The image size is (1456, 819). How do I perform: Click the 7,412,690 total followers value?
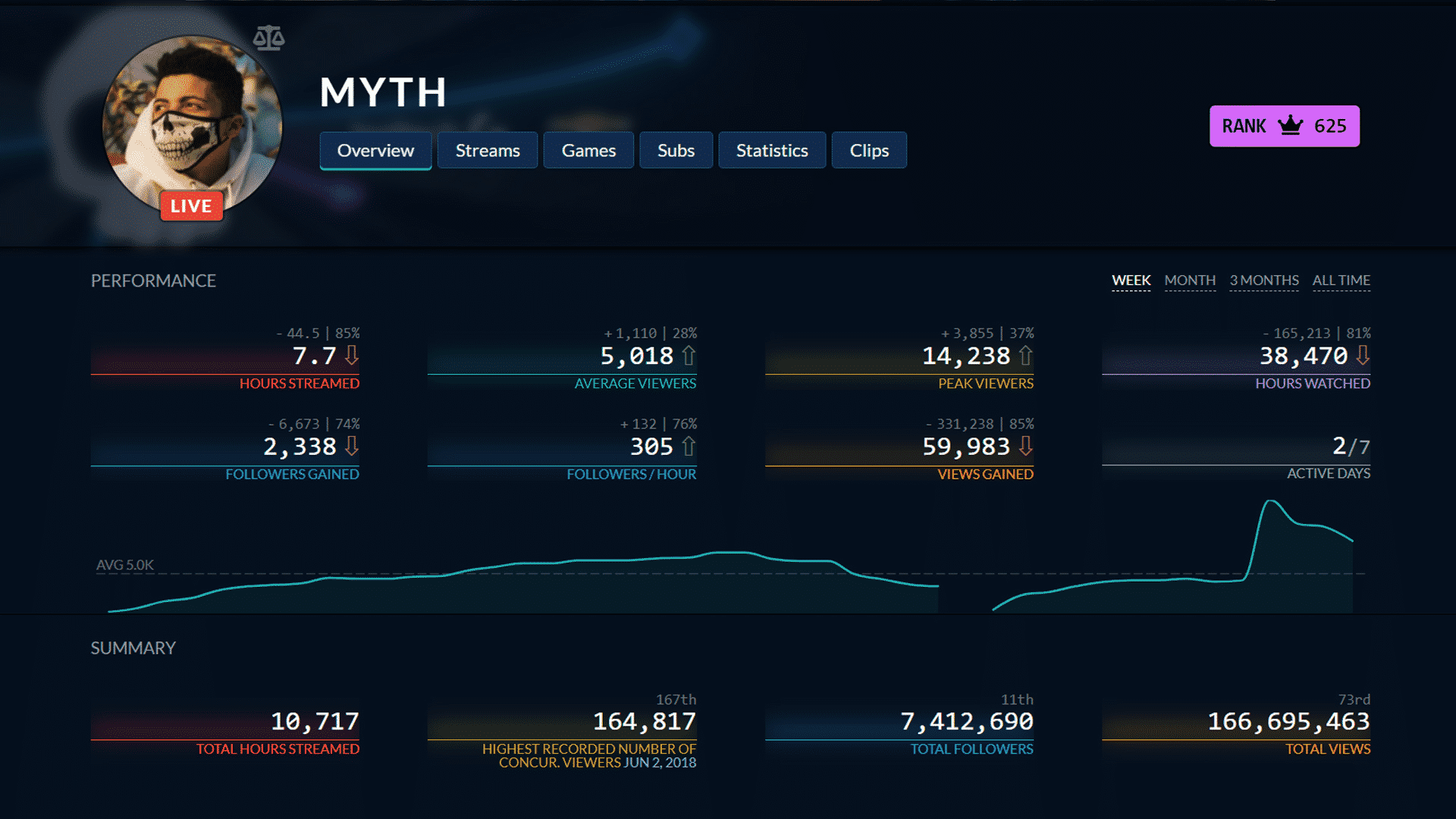(x=966, y=721)
